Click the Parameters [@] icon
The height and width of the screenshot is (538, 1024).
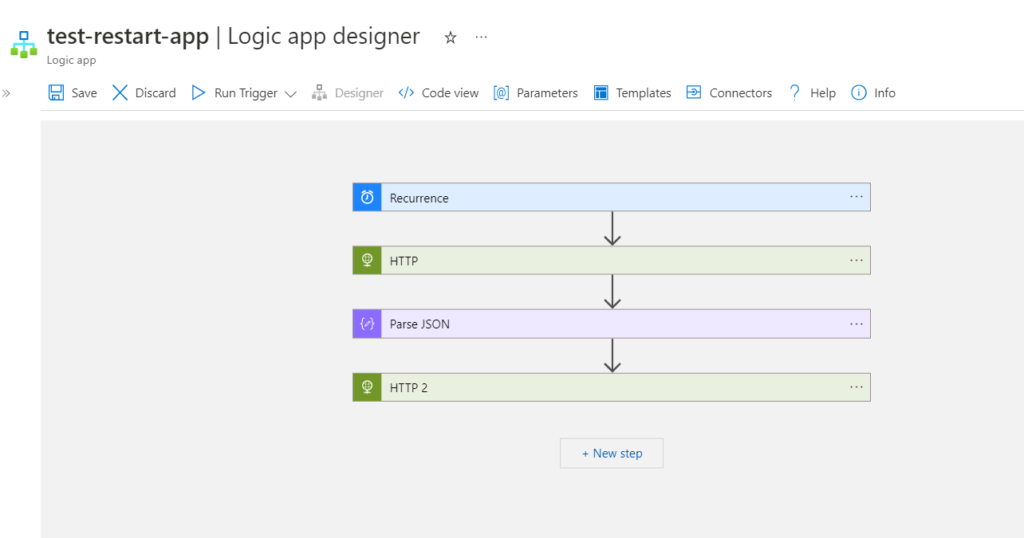[x=501, y=93]
